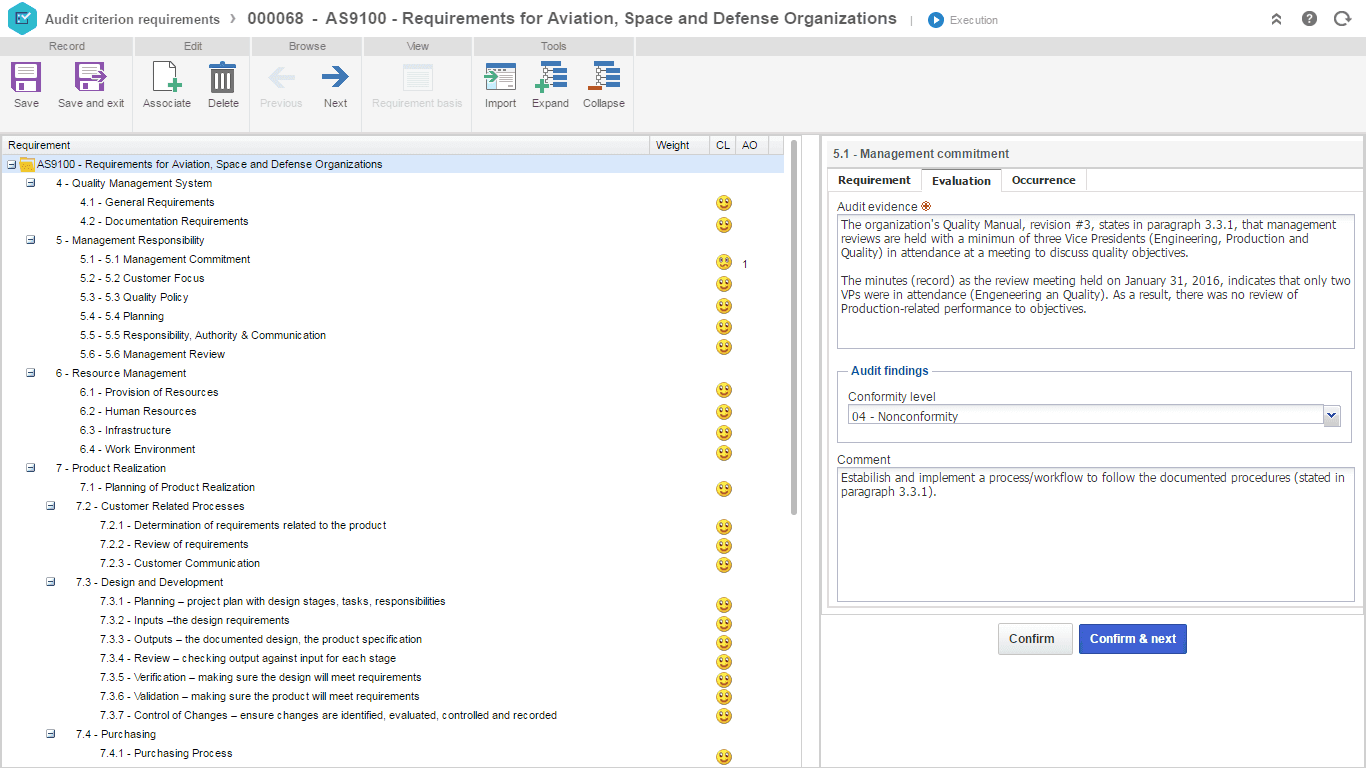Click sad face for 5.1 Management Commitment
The image size is (1366, 768).
(x=724, y=263)
